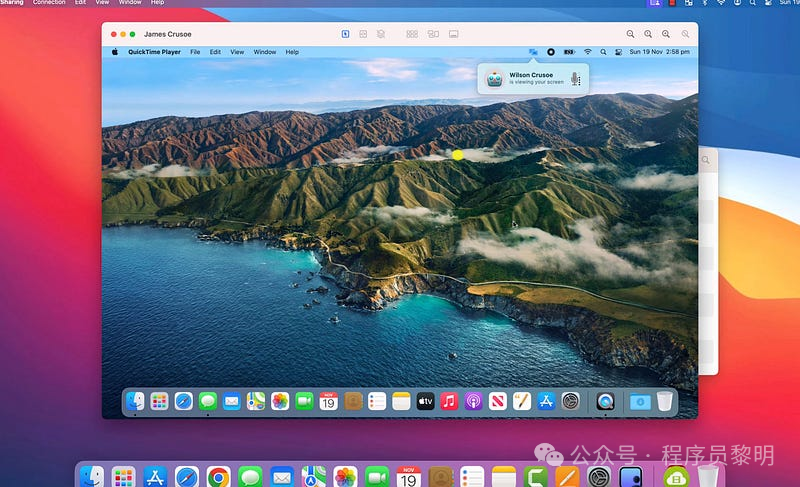The width and height of the screenshot is (800, 487).
Task: Open Apple TV in the remote screen's dock
Action: point(426,401)
